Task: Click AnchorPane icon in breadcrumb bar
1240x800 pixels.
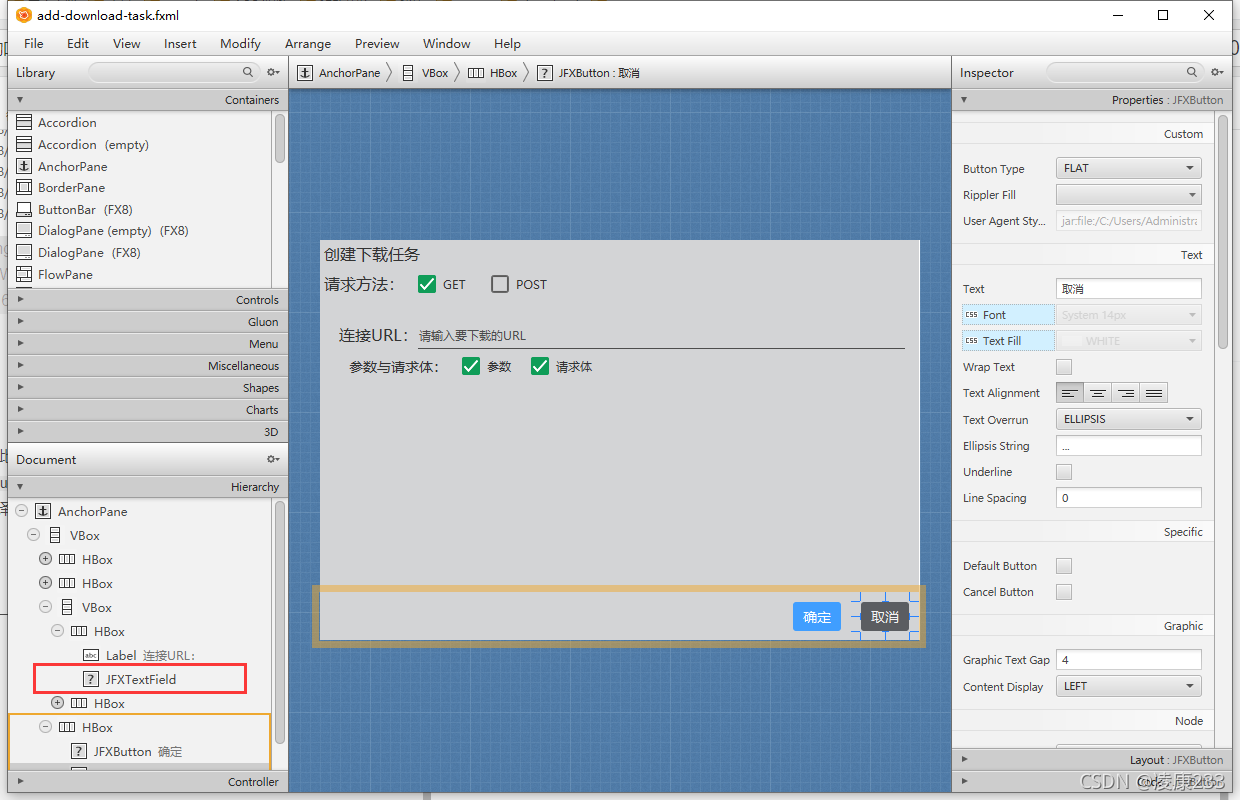Action: 305,73
